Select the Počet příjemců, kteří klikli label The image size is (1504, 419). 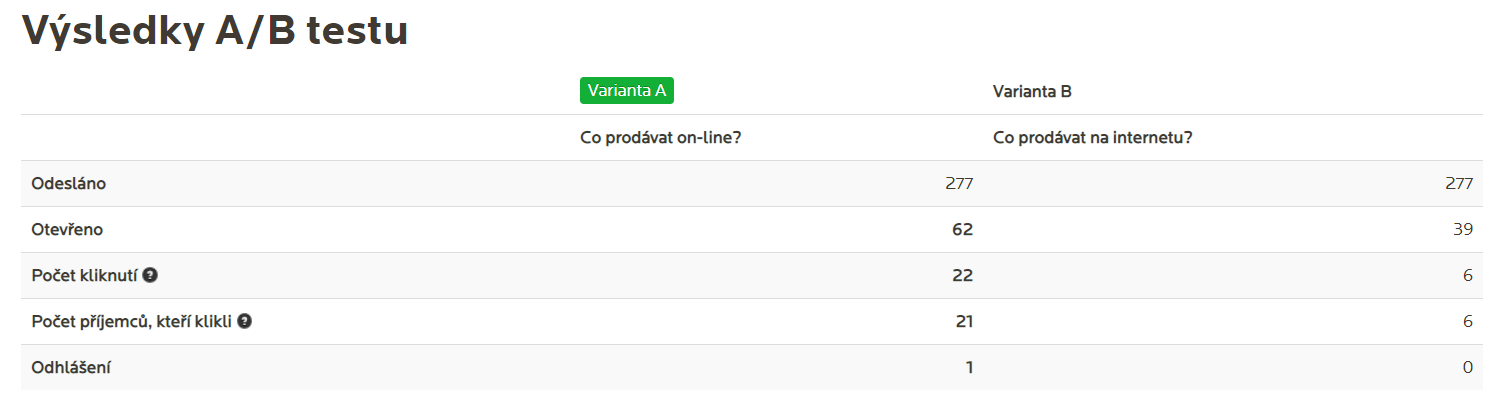[x=132, y=321]
